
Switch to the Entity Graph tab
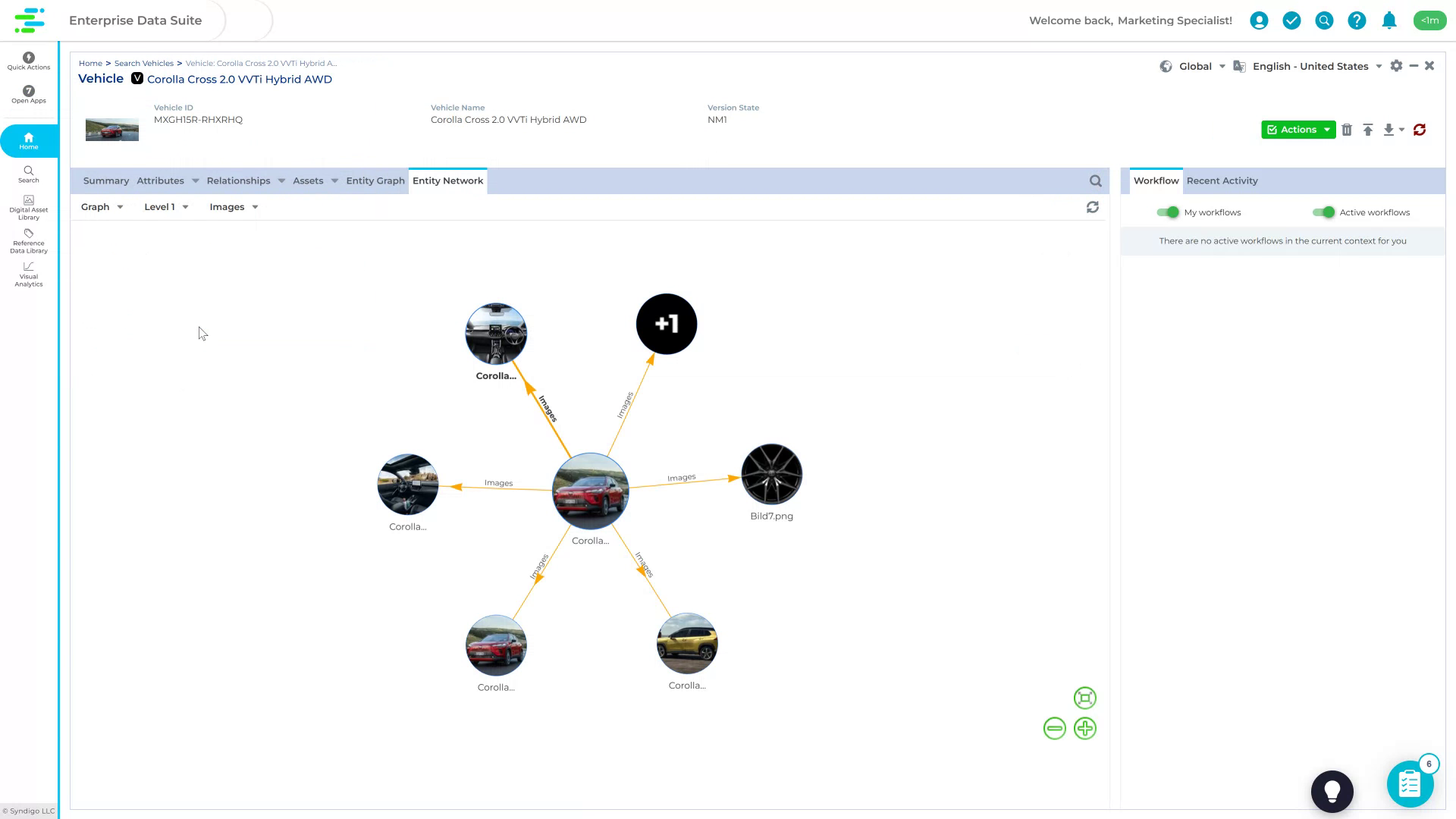click(x=375, y=180)
